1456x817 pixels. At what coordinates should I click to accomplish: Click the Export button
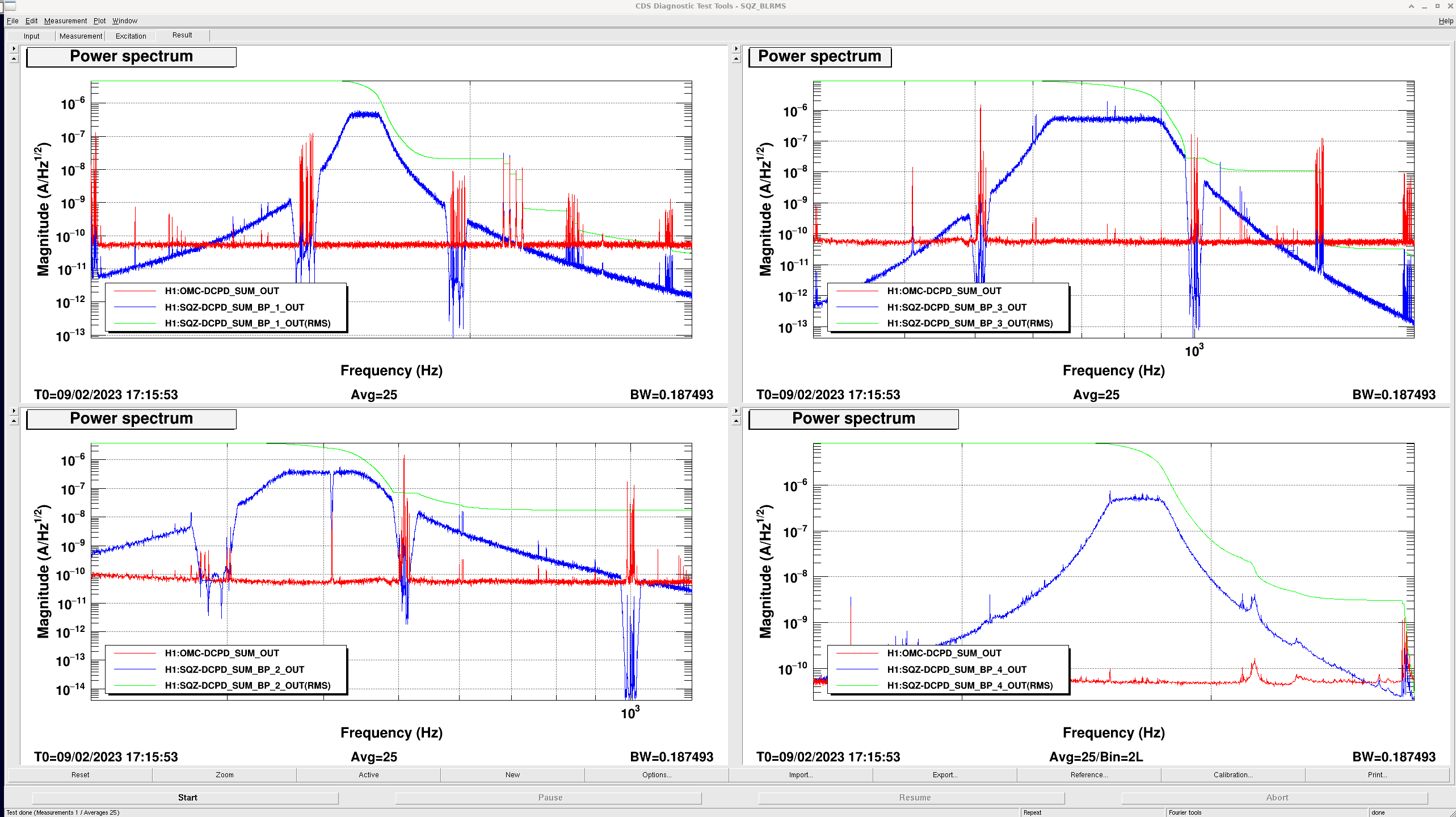[945, 775]
